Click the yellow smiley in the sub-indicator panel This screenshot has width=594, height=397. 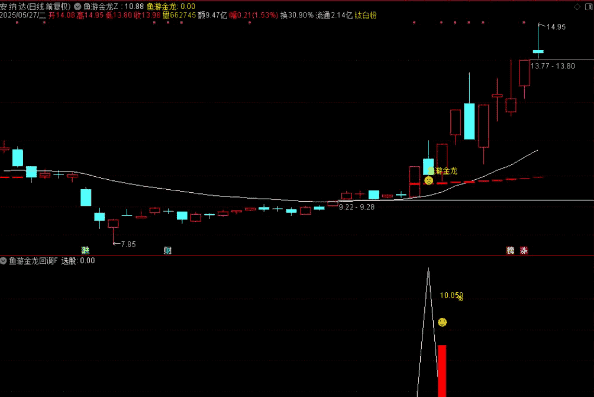coord(442,322)
